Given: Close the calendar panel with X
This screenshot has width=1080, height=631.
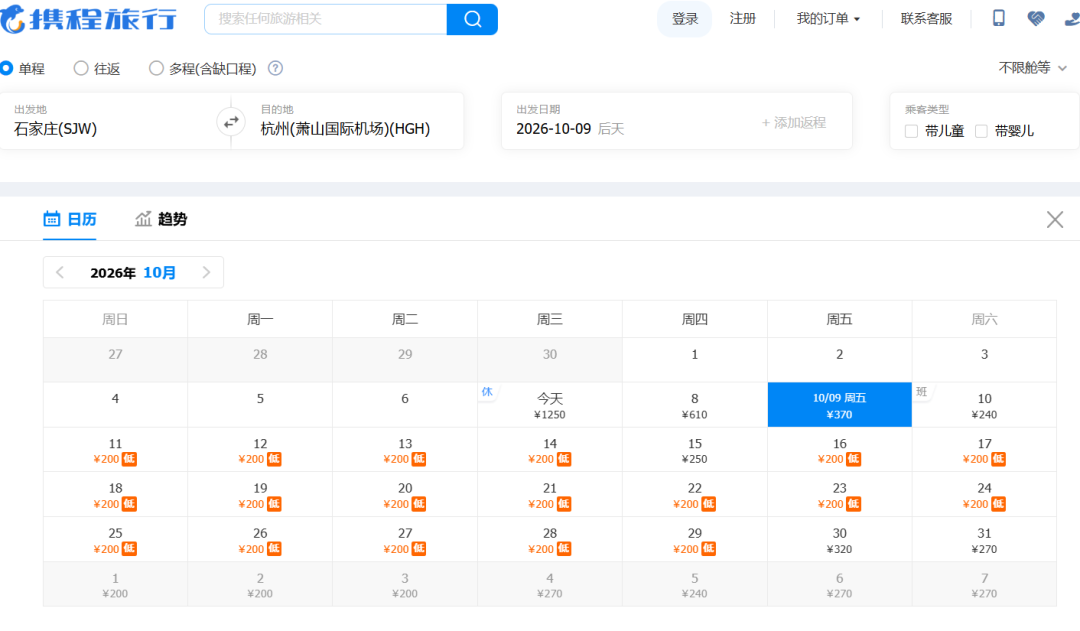Looking at the screenshot, I should (1055, 220).
